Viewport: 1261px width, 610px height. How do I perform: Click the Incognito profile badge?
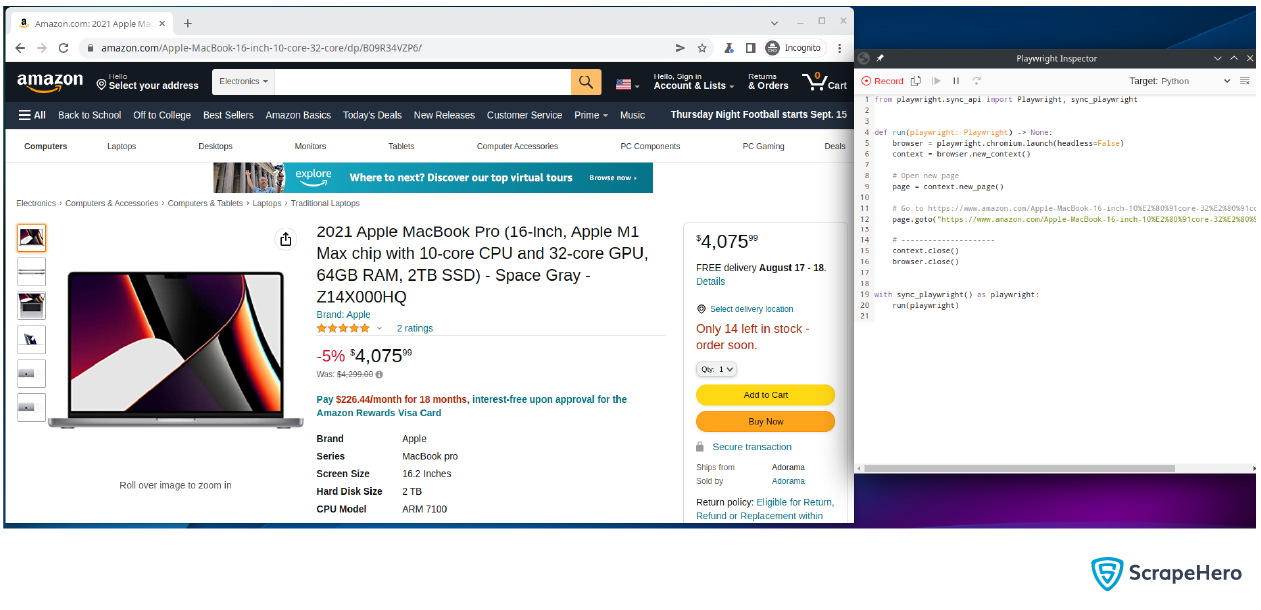tap(794, 48)
